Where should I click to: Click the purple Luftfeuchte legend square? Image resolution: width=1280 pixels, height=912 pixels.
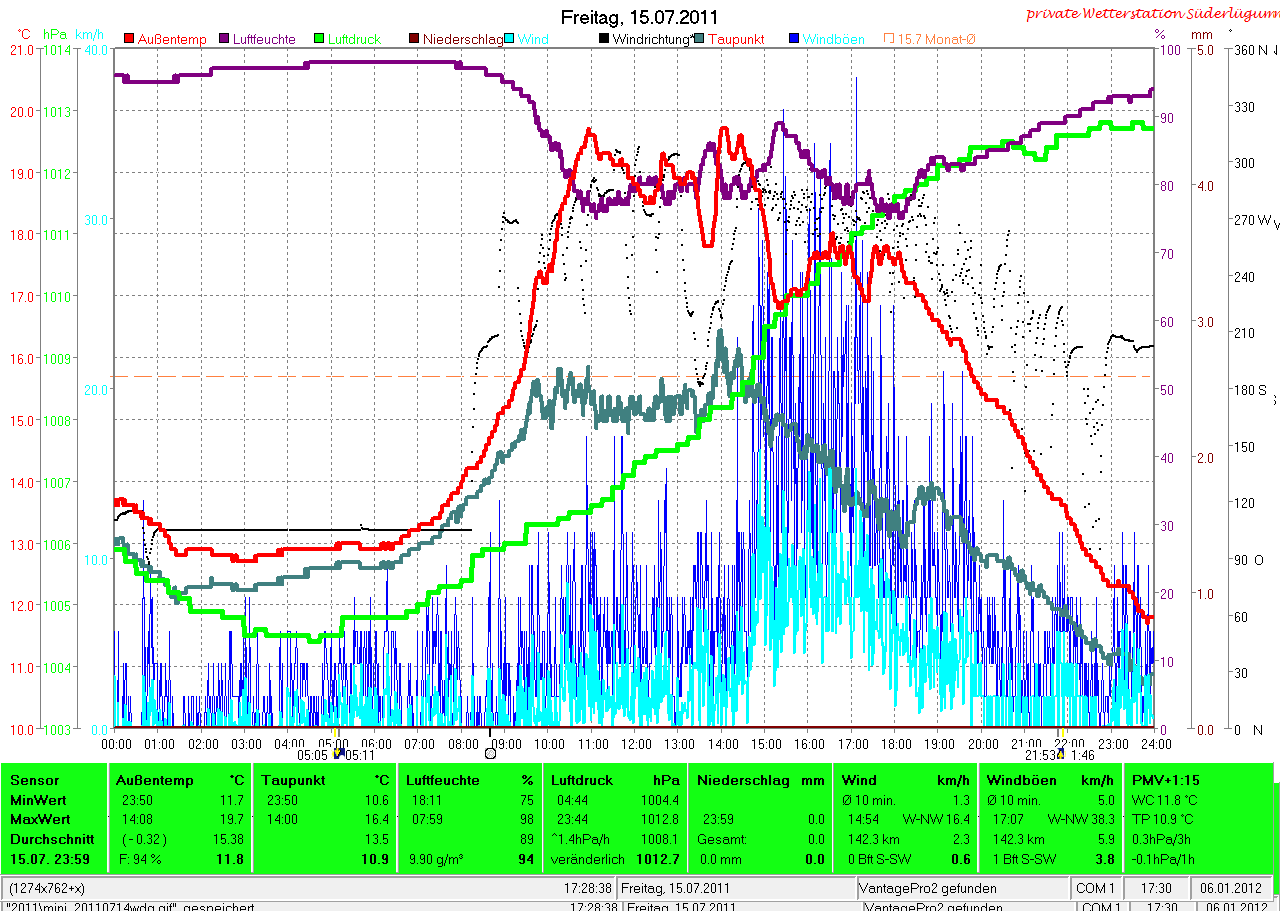tap(224, 39)
